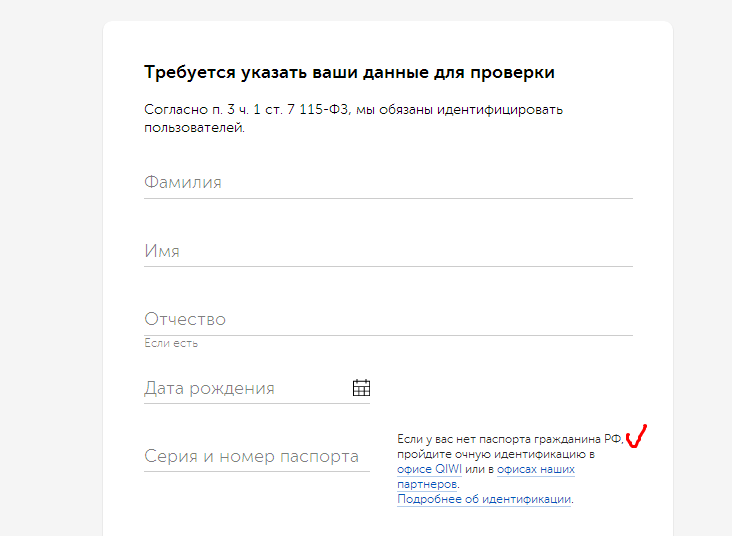The height and width of the screenshot is (536, 732).
Task: Activate the Дата рождения field
Action: (x=245, y=388)
